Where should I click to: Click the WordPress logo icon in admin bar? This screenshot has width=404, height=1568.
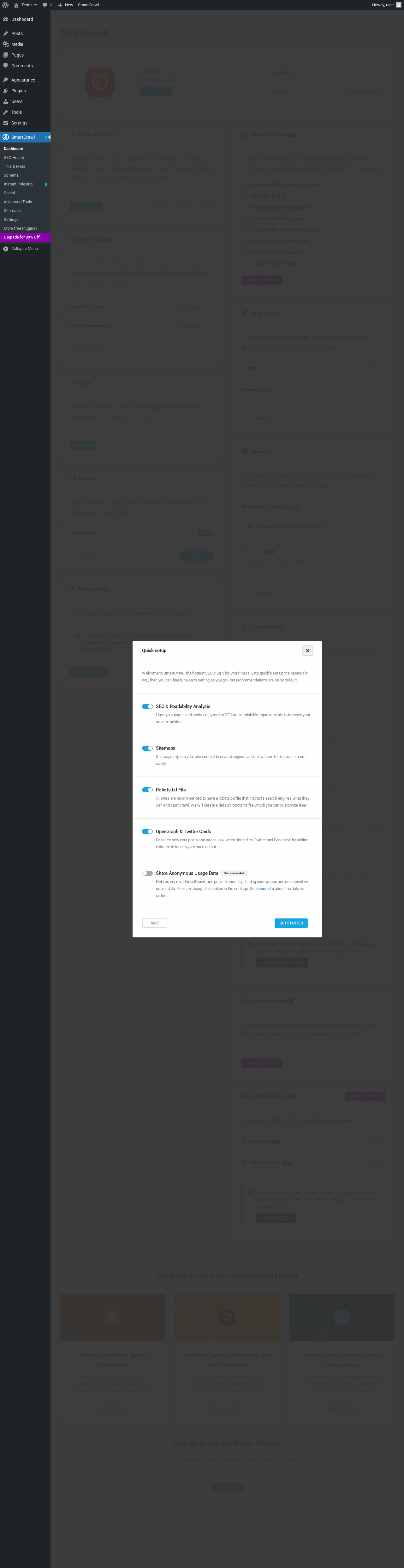pyautogui.click(x=5, y=5)
